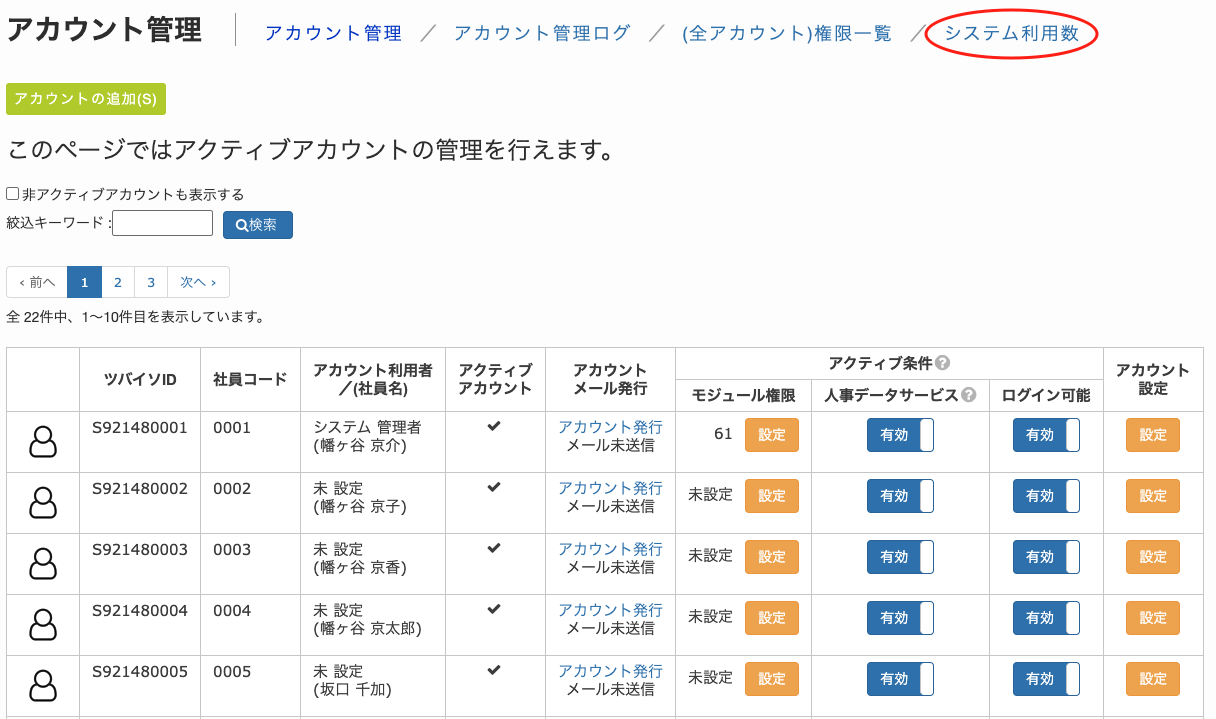Go to page 3 of results

151,282
